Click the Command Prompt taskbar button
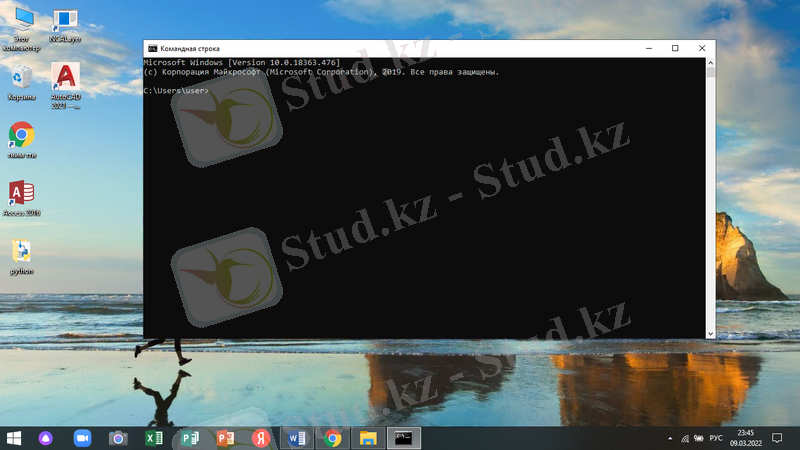The width and height of the screenshot is (800, 450). pyautogui.click(x=404, y=438)
